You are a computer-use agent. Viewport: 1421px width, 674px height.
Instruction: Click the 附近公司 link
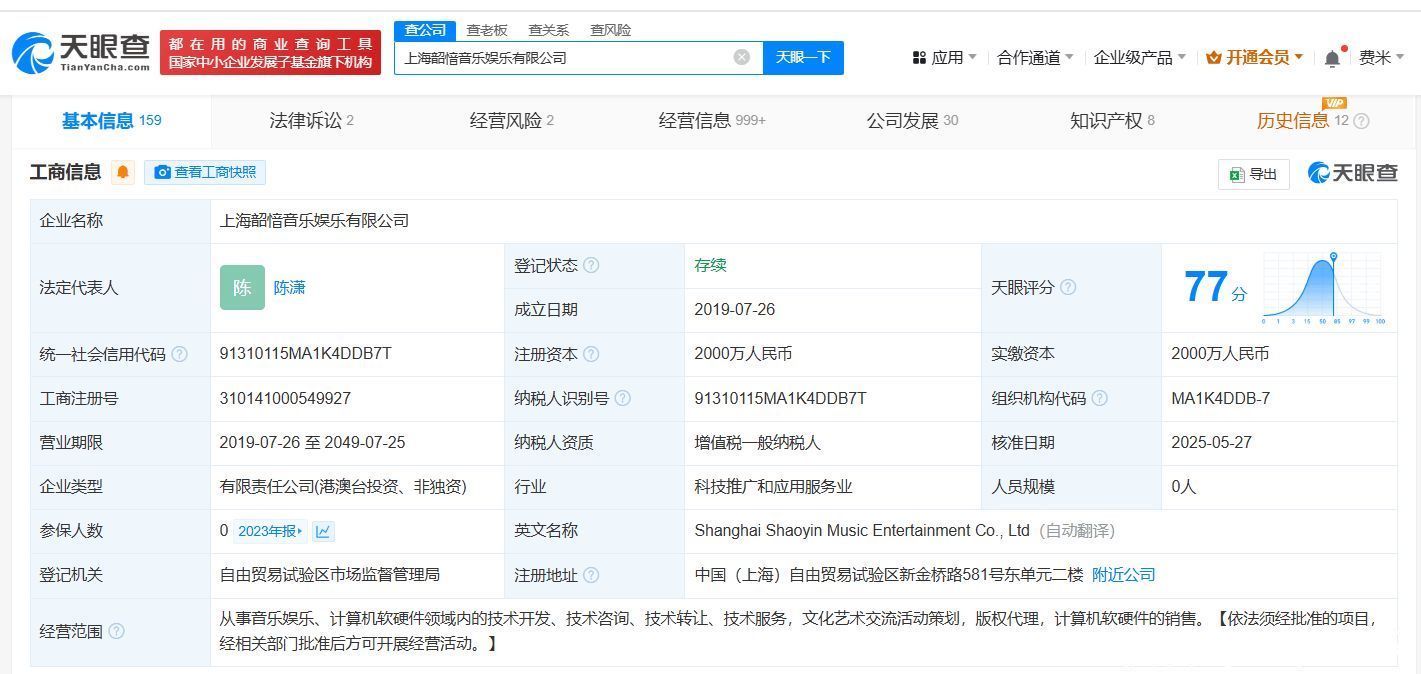pos(1124,575)
